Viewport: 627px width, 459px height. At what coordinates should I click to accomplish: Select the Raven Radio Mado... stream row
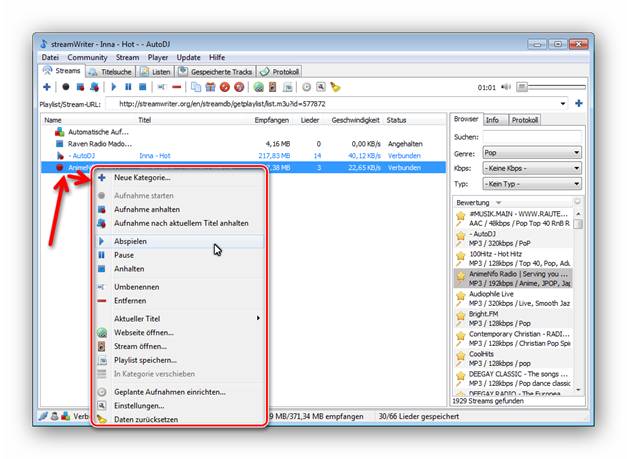click(243, 144)
